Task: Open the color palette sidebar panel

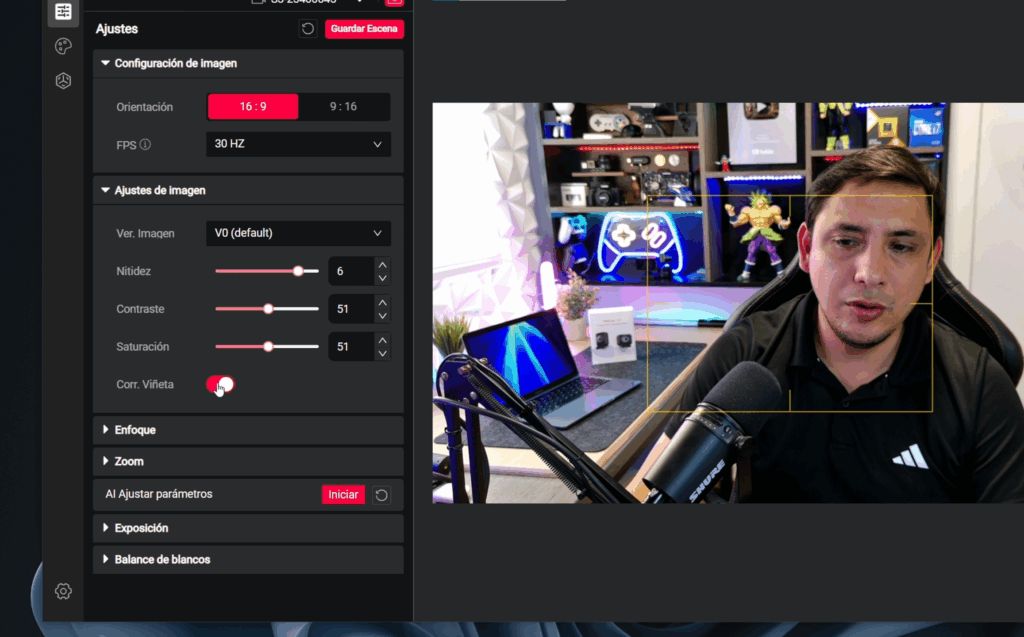Action: (x=63, y=46)
